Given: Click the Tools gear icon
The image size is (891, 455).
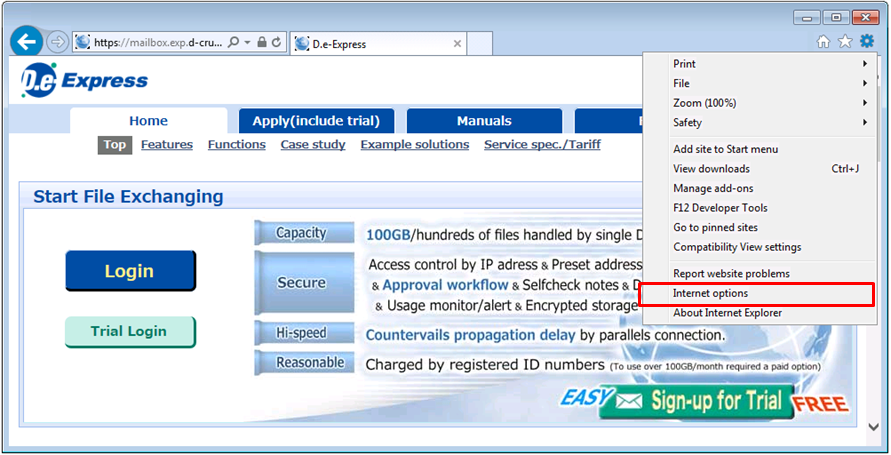Looking at the screenshot, I should click(x=866, y=41).
